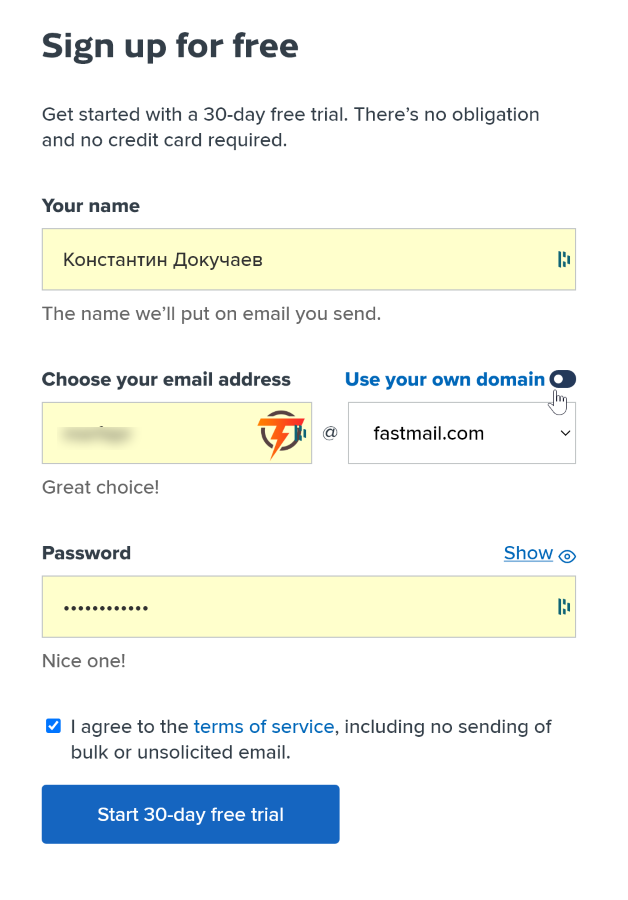Image resolution: width=628 pixels, height=900 pixels.
Task: Click Dashlane icon in Password field
Action: pyautogui.click(x=564, y=606)
